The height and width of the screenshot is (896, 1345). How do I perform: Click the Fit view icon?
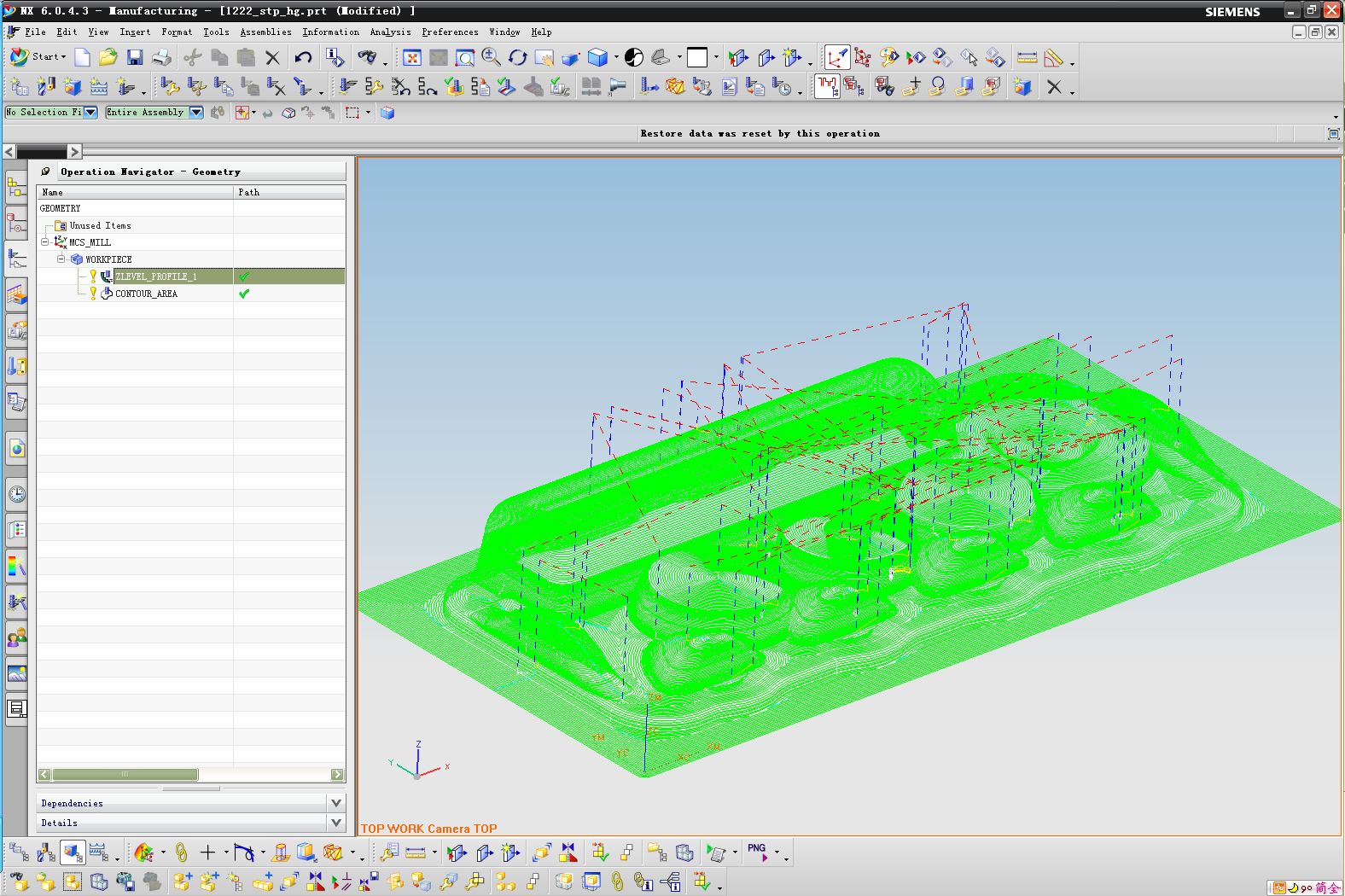(412, 57)
